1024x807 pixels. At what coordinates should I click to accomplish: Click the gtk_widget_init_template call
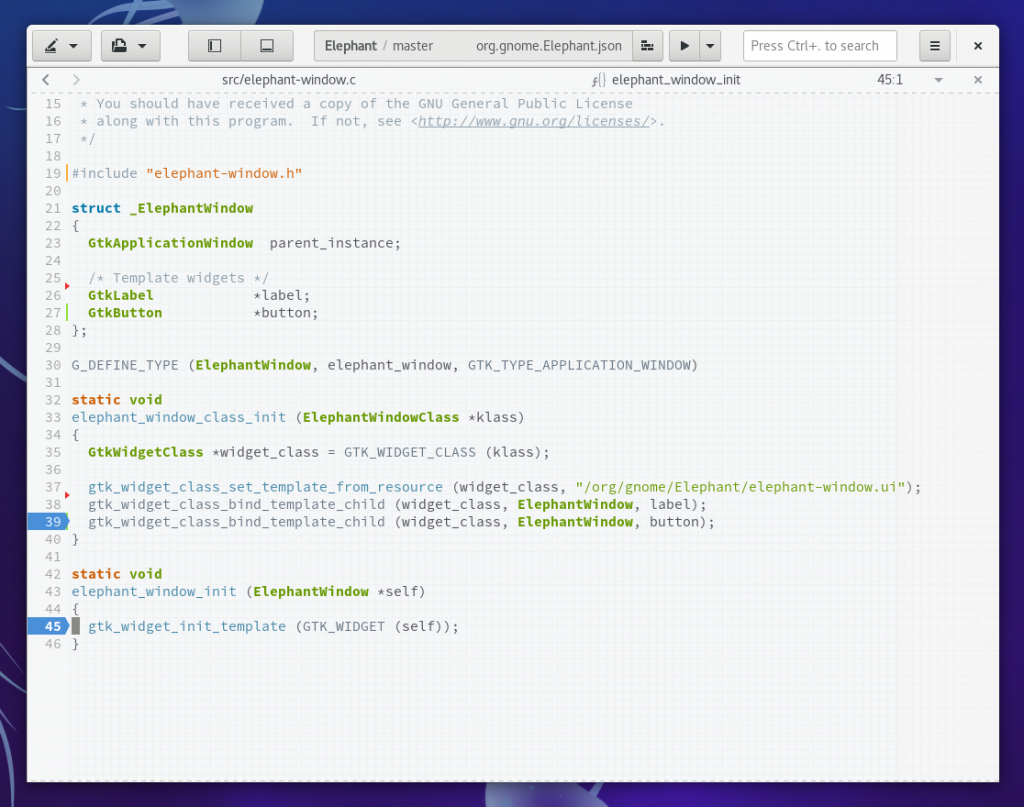[187, 626]
